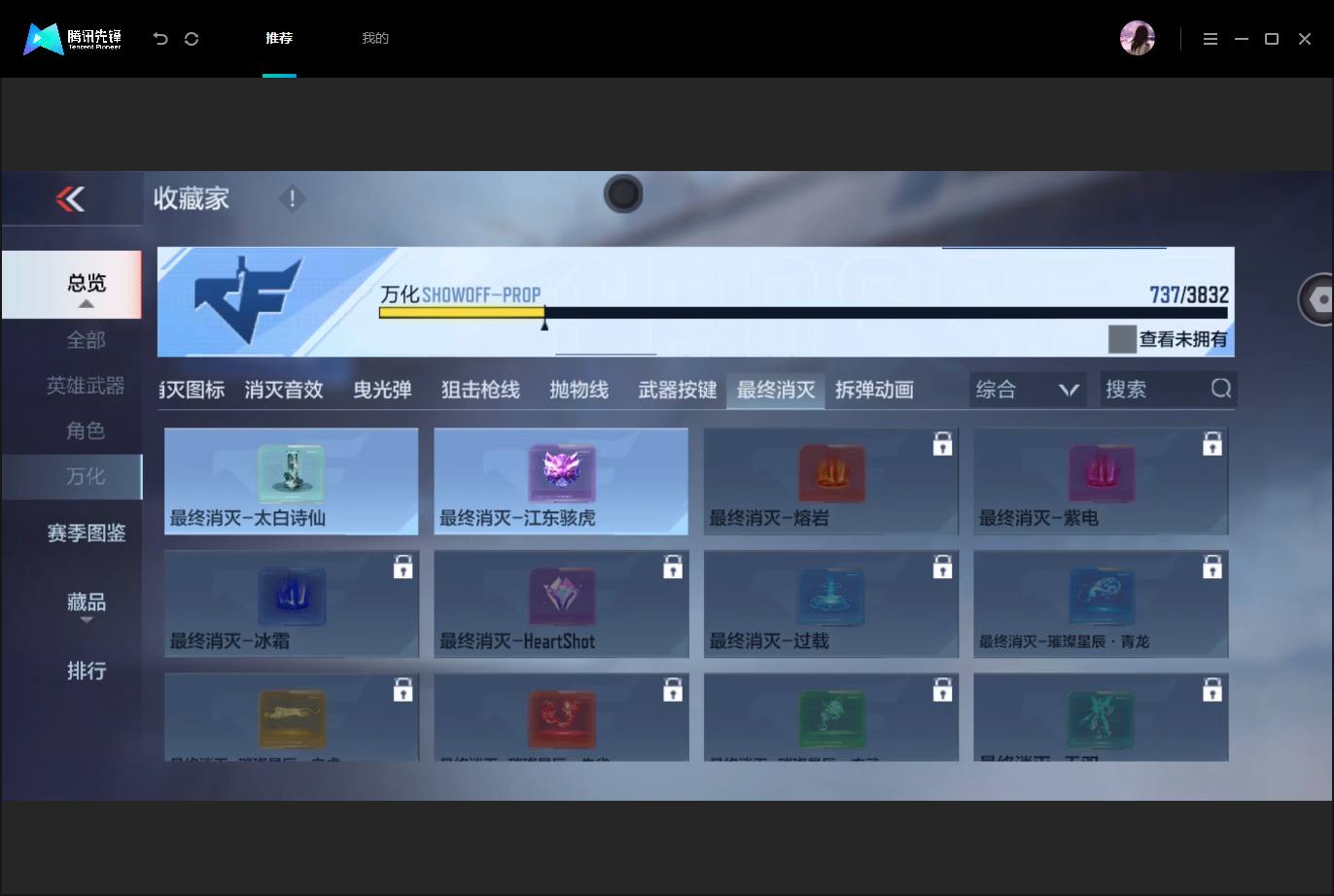Screen dimensions: 1334x896
Task: Click the lock icon on 最终消灭-HeartShot
Action: (672, 568)
